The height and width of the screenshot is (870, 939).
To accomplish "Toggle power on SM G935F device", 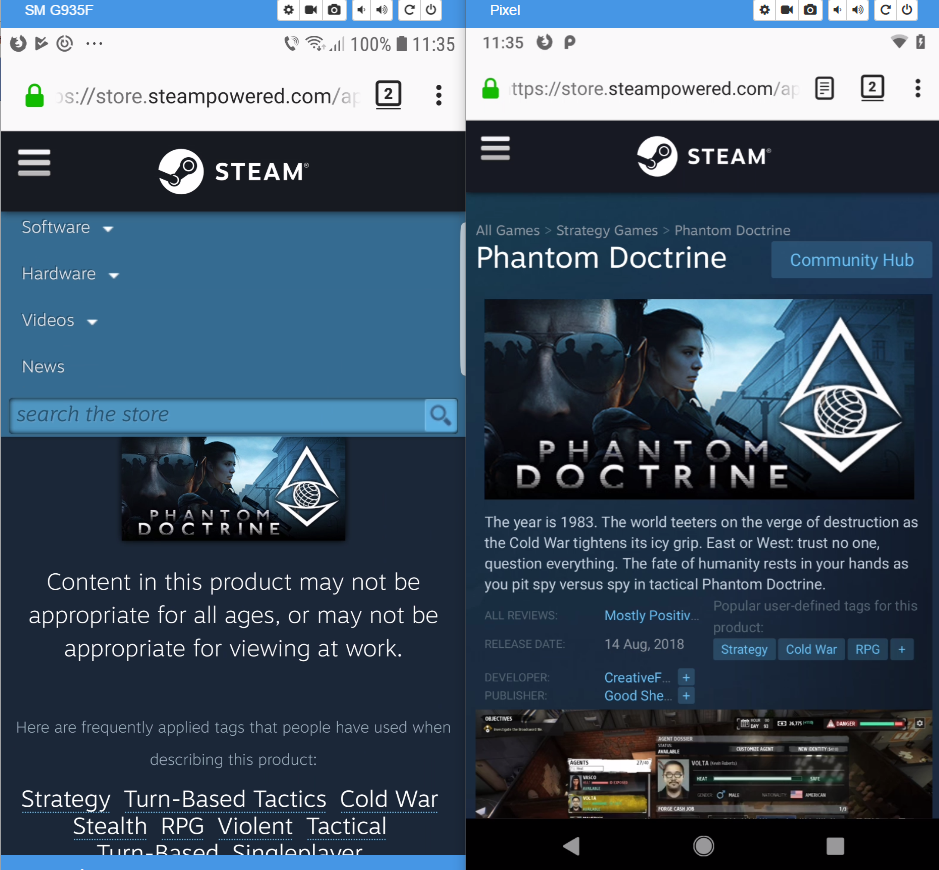I will (431, 10).
